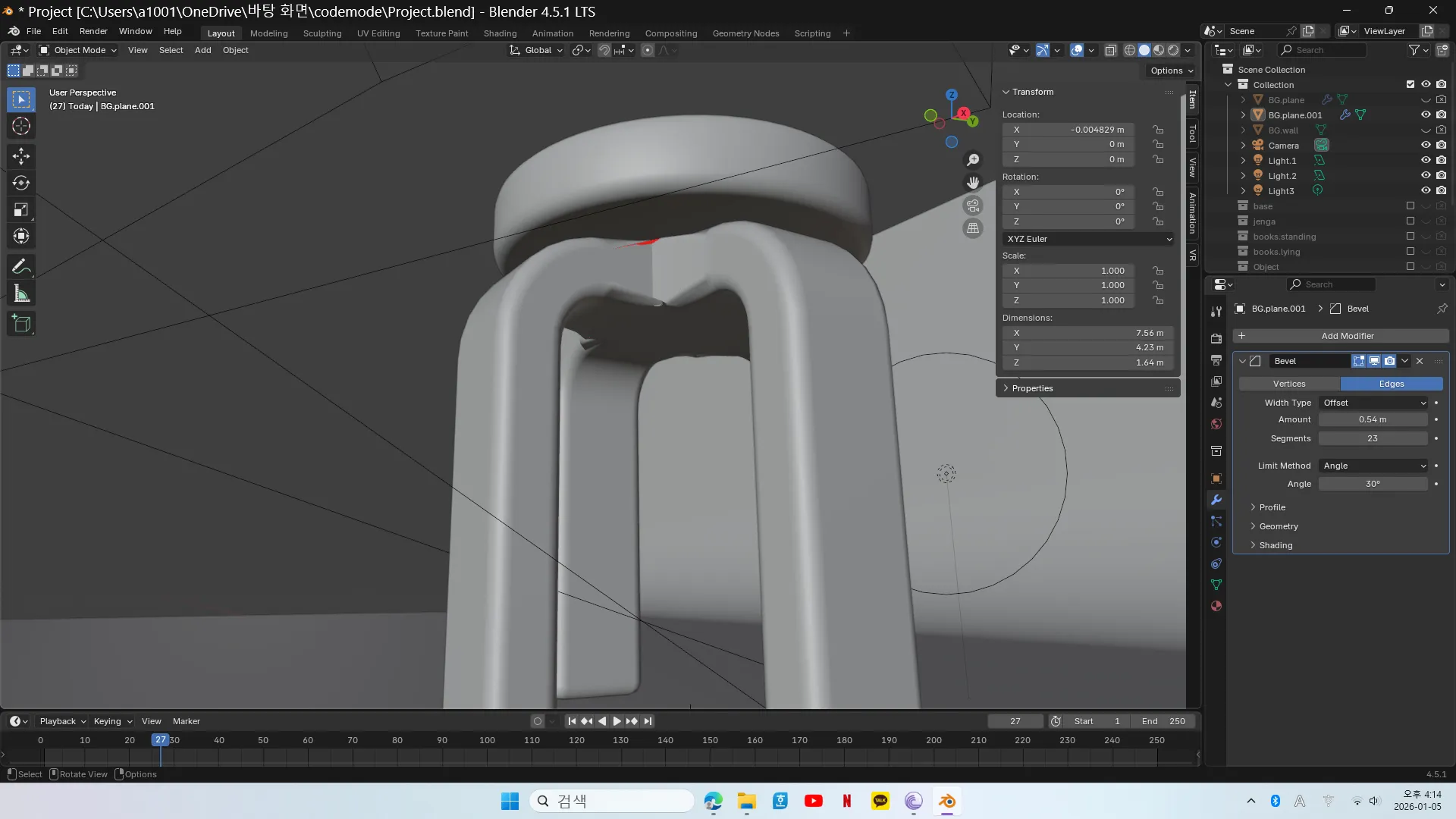Open the Material properties tab

click(x=1216, y=607)
